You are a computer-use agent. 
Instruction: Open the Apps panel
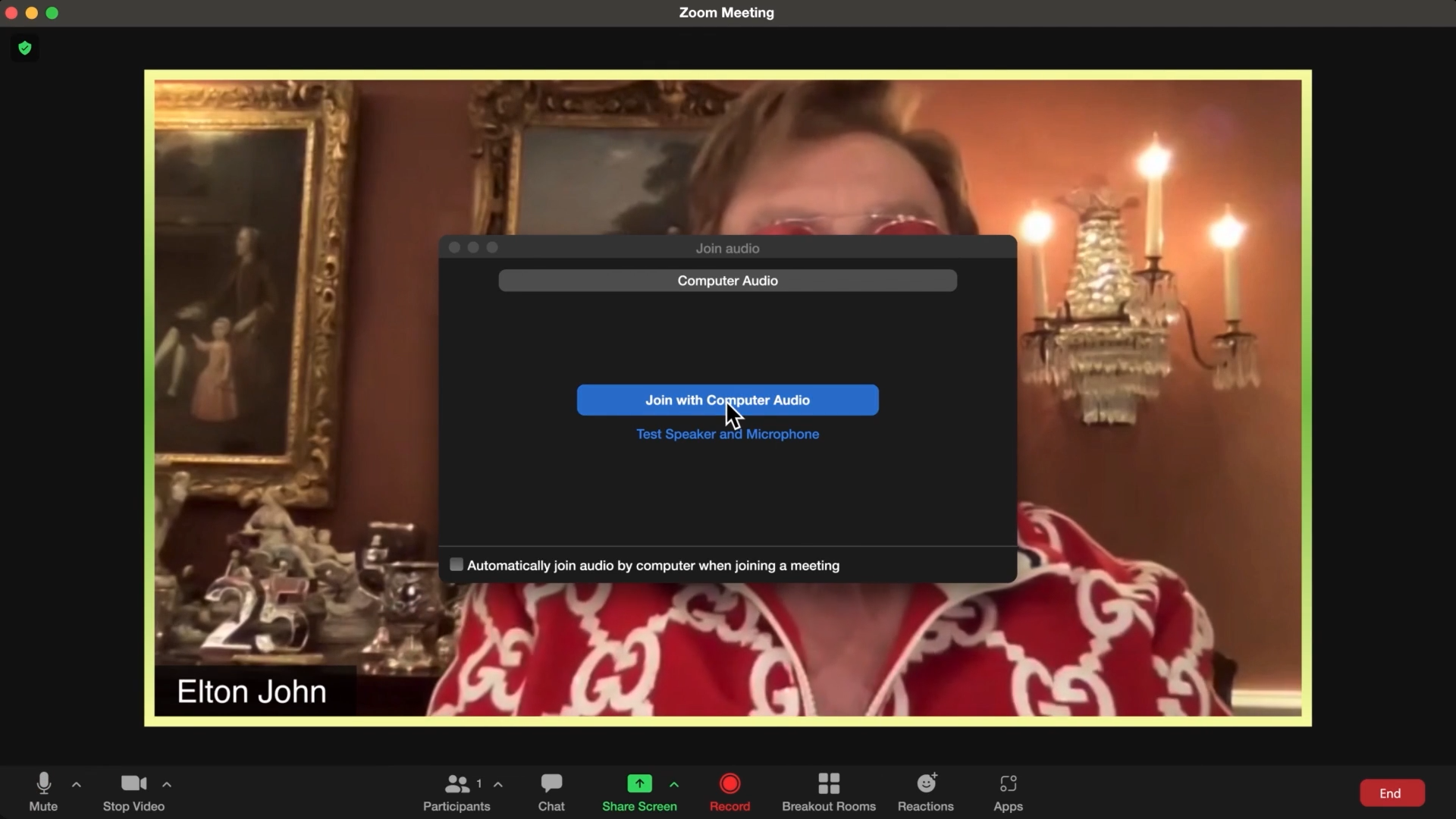1008,792
